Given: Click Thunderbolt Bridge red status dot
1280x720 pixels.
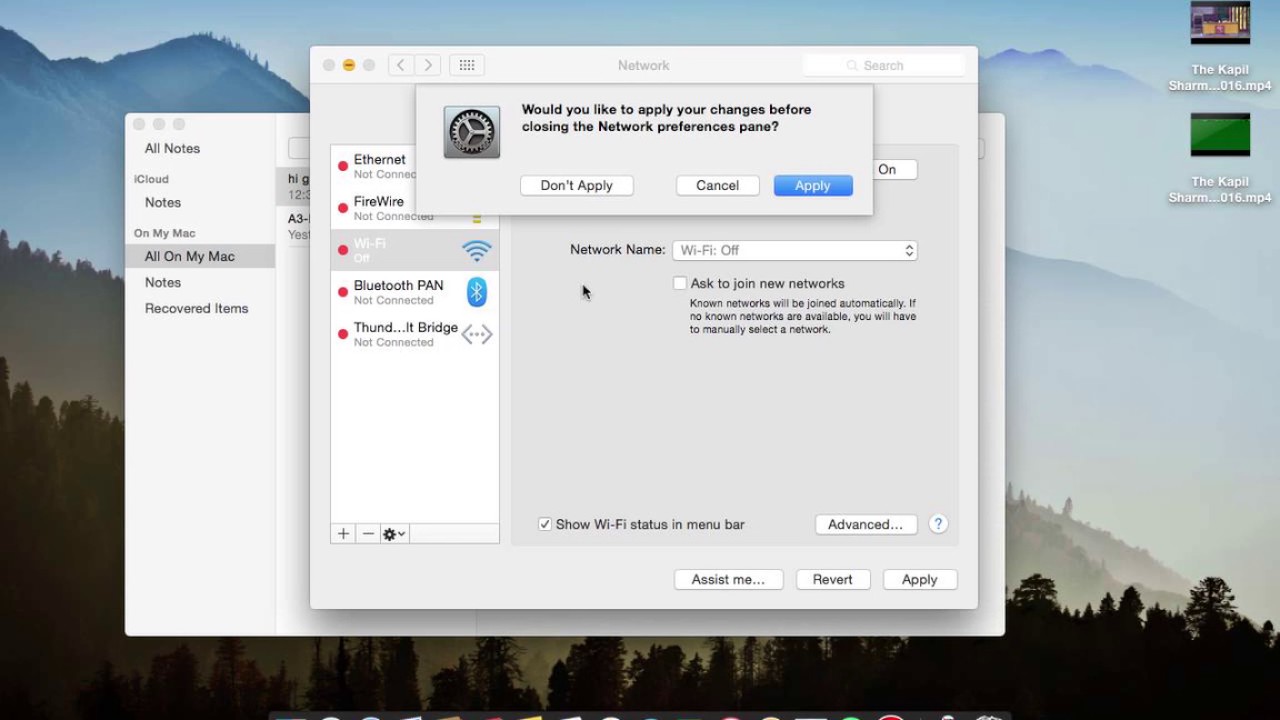Looking at the screenshot, I should click(343, 334).
